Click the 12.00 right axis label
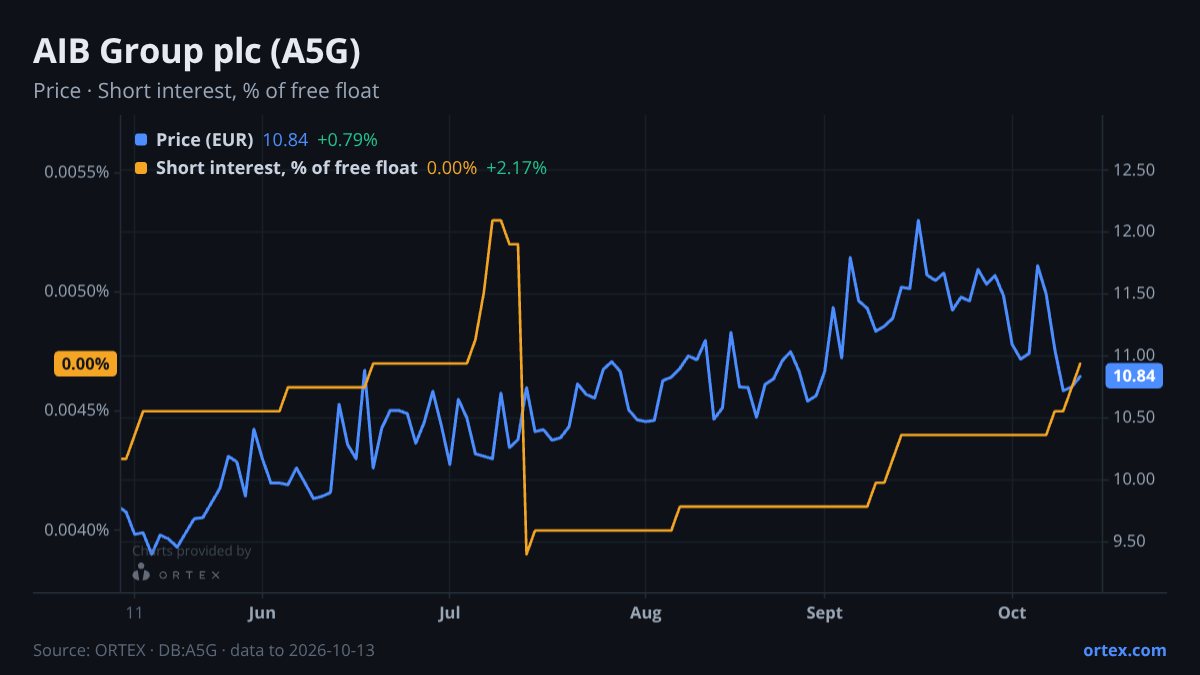 click(x=1134, y=232)
